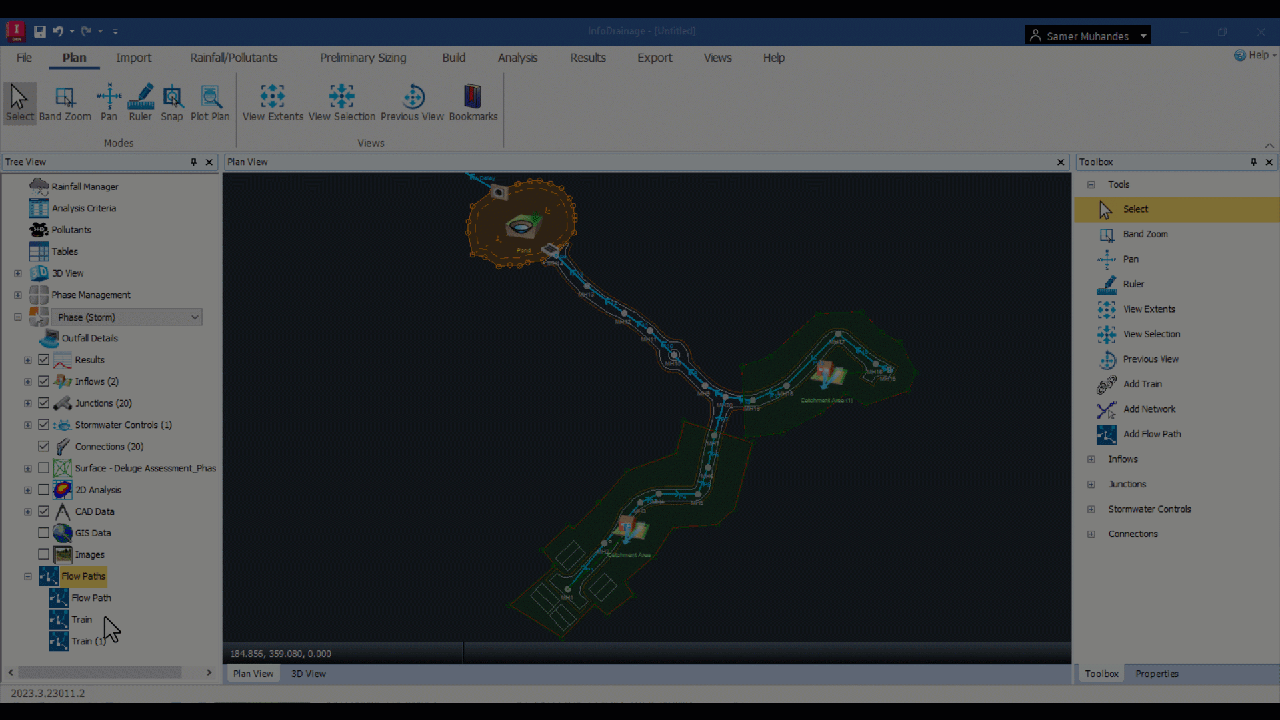Toggle the Results checkbox
The image size is (1280, 720).
(x=43, y=360)
